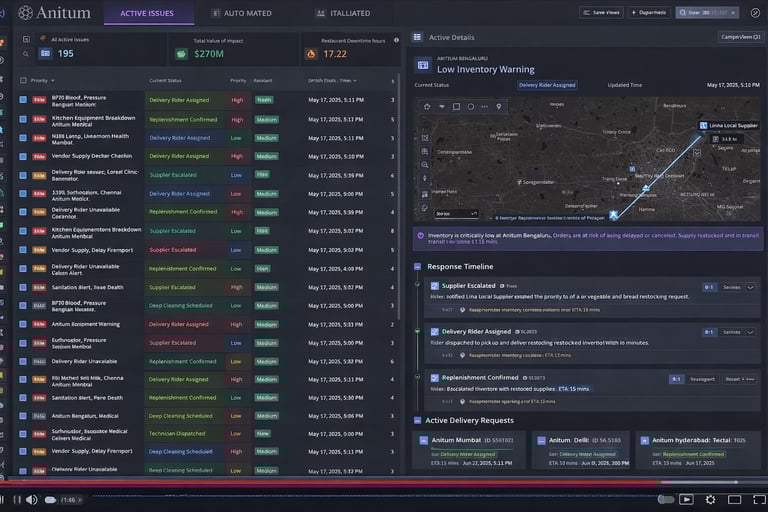Open the Anitum Mumbai delivery request card
Image resolution: width=768 pixels, height=512 pixels.
469,451
